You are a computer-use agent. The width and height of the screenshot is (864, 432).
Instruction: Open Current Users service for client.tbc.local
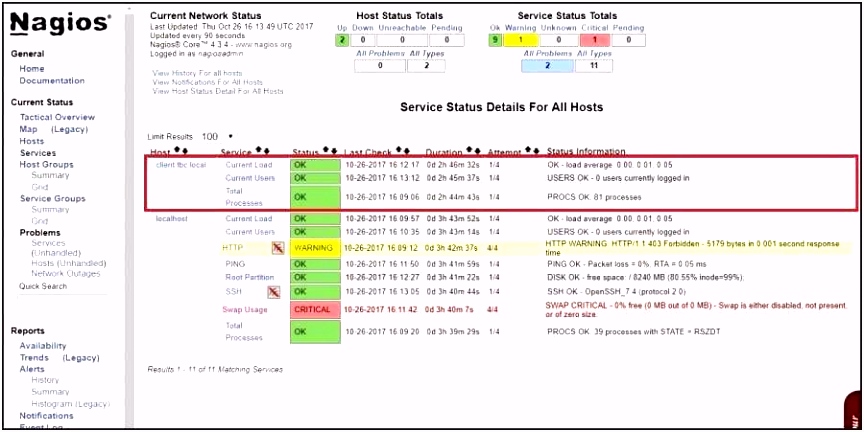point(250,178)
